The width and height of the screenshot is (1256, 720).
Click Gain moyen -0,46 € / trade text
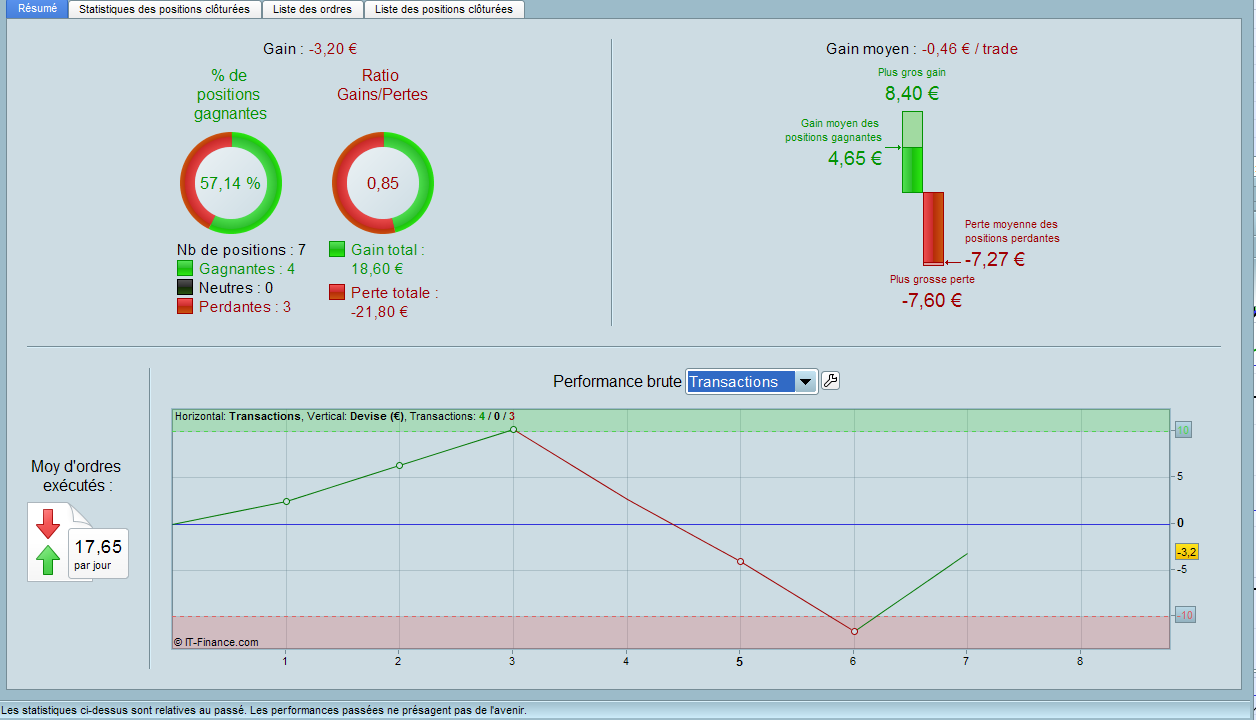pyautogui.click(x=922, y=49)
